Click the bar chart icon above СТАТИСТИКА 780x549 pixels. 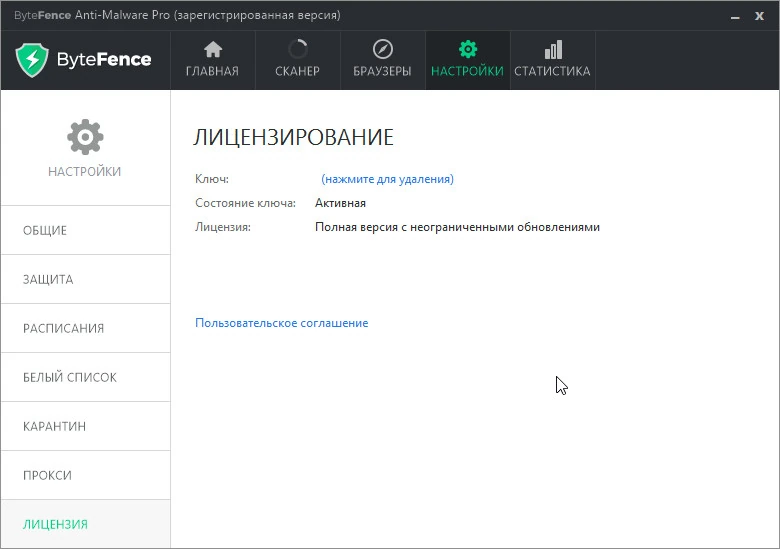[553, 49]
